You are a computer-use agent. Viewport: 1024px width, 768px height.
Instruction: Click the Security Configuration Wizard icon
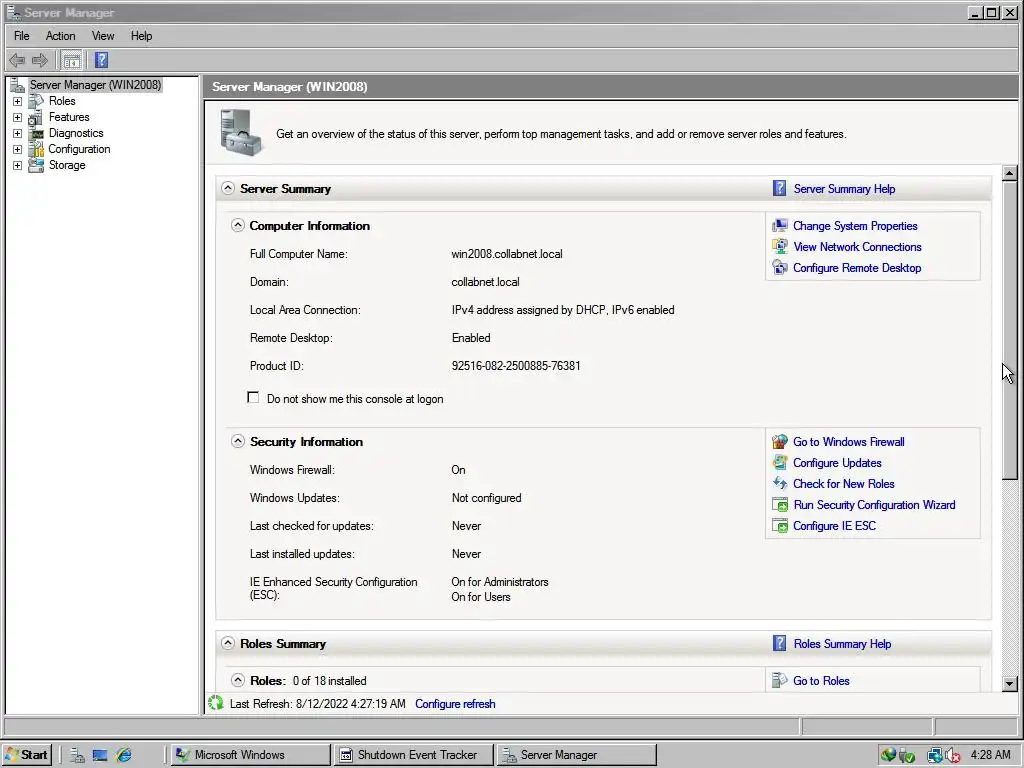(x=780, y=505)
